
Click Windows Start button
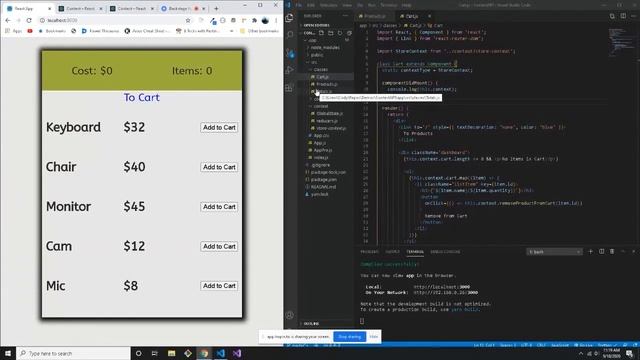8,353
